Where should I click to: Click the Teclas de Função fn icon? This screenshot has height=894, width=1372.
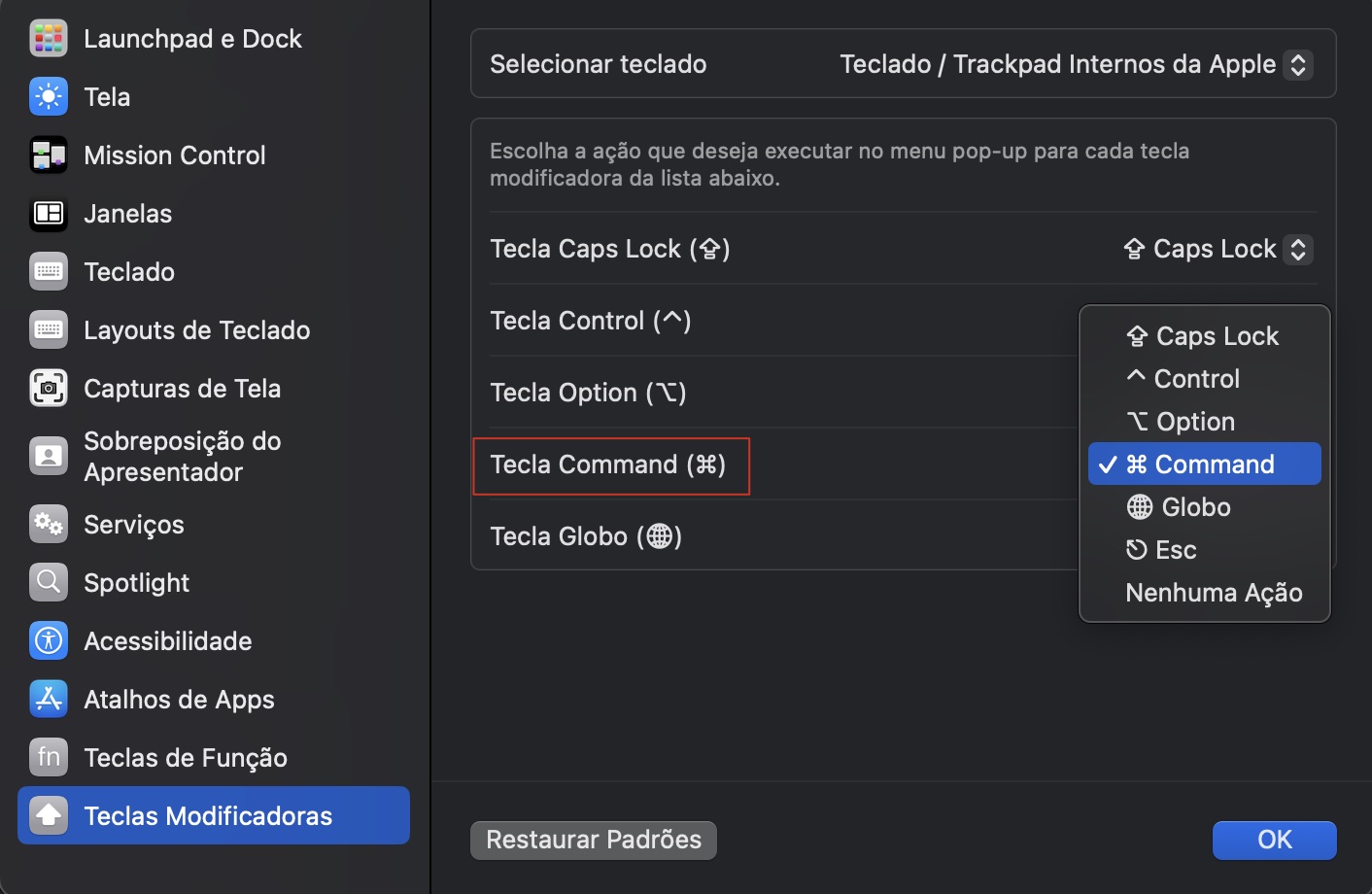coord(48,757)
